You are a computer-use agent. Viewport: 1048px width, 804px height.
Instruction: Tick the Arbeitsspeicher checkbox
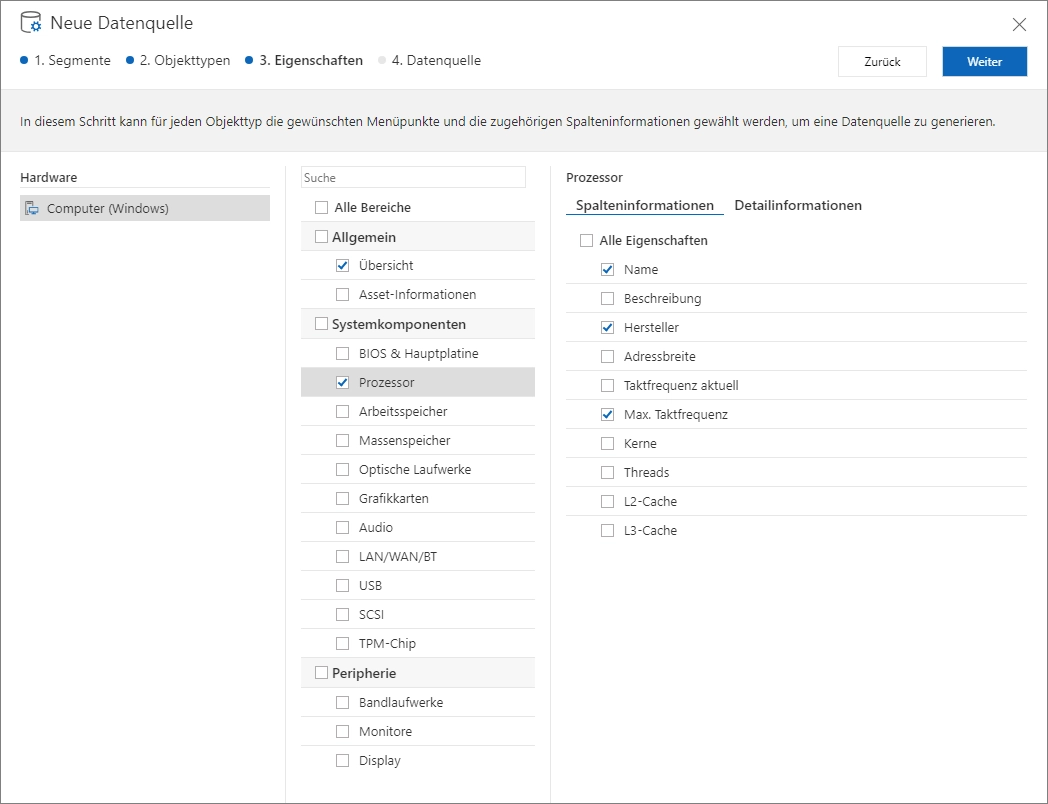342,412
